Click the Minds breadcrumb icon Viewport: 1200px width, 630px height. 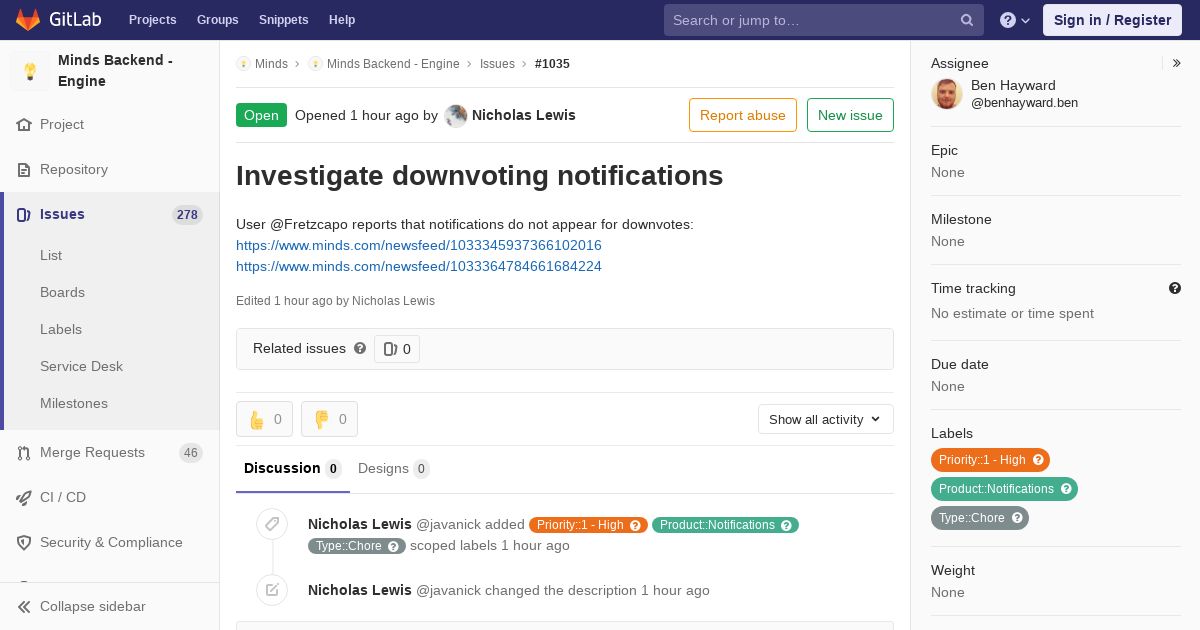(x=243, y=64)
